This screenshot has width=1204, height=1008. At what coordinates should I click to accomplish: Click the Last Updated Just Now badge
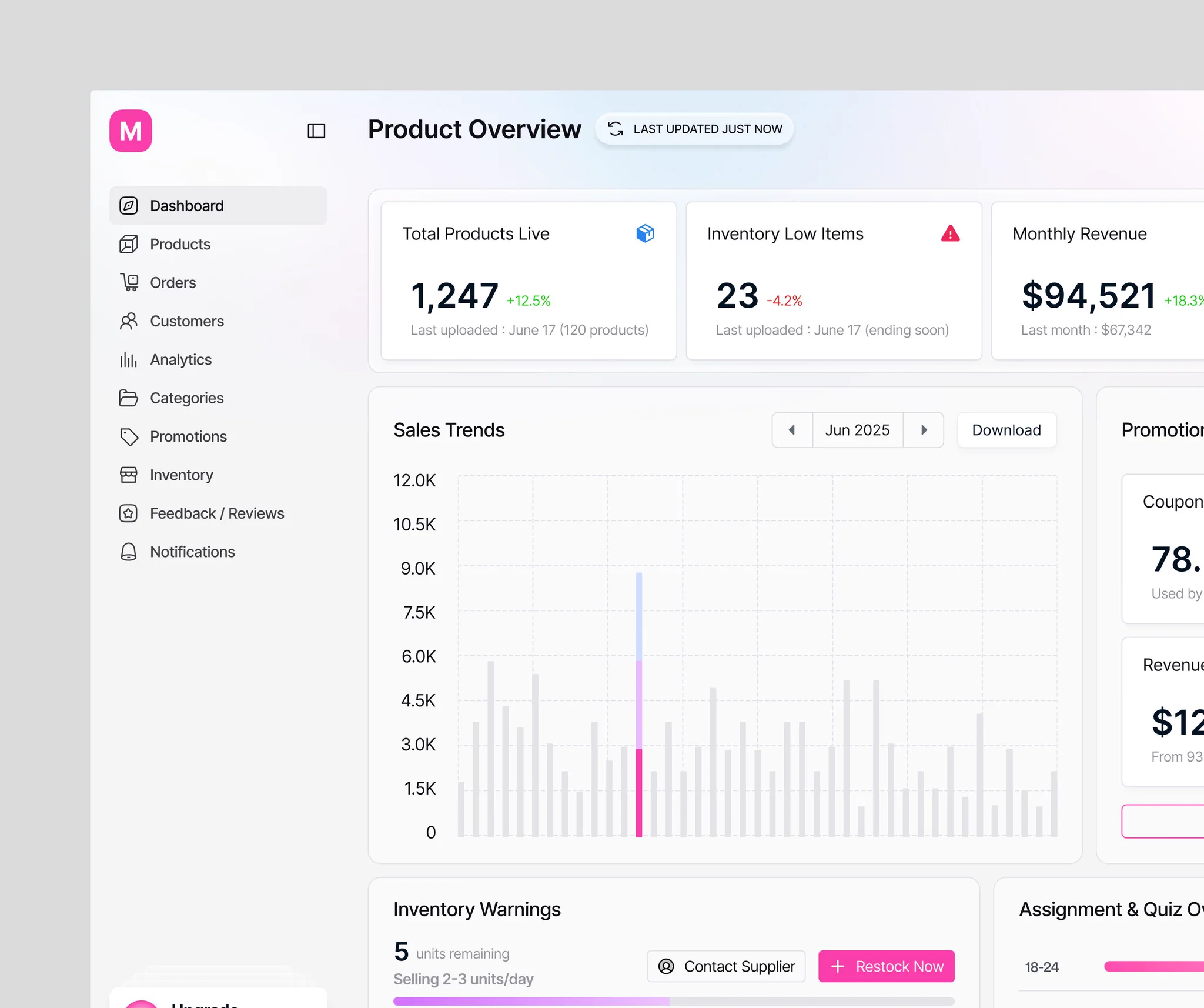694,129
